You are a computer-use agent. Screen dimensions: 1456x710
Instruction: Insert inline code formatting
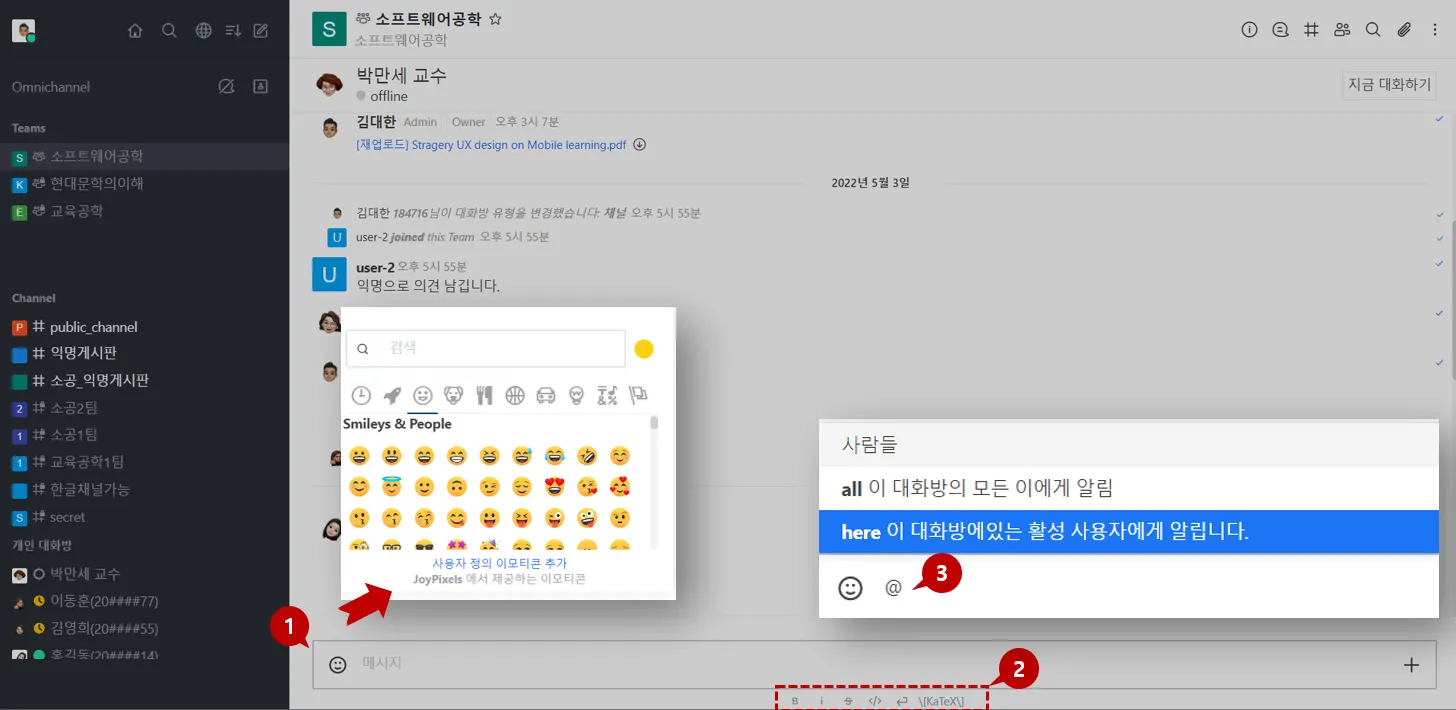875,701
